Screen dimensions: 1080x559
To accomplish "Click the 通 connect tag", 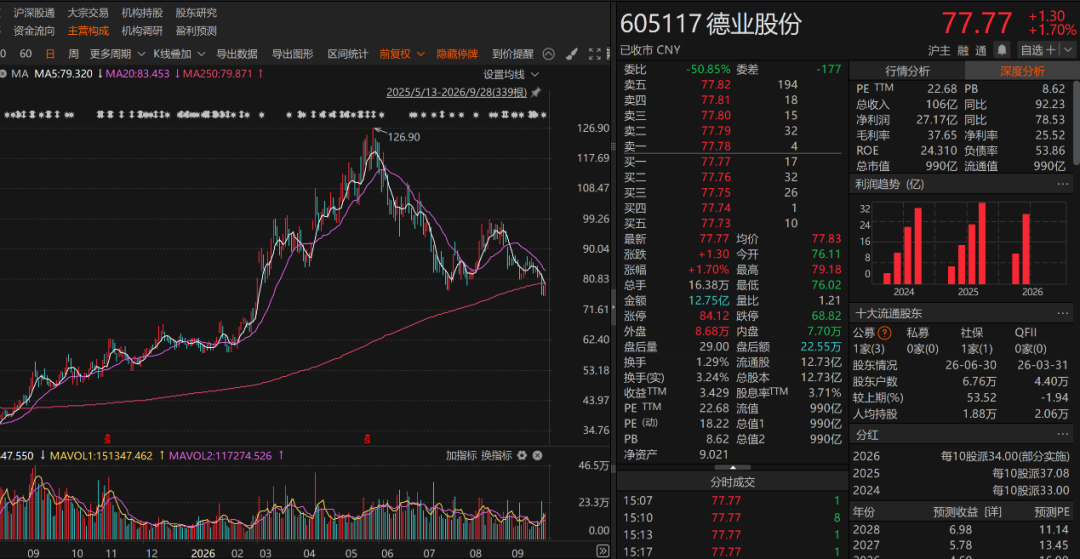I will (981, 50).
